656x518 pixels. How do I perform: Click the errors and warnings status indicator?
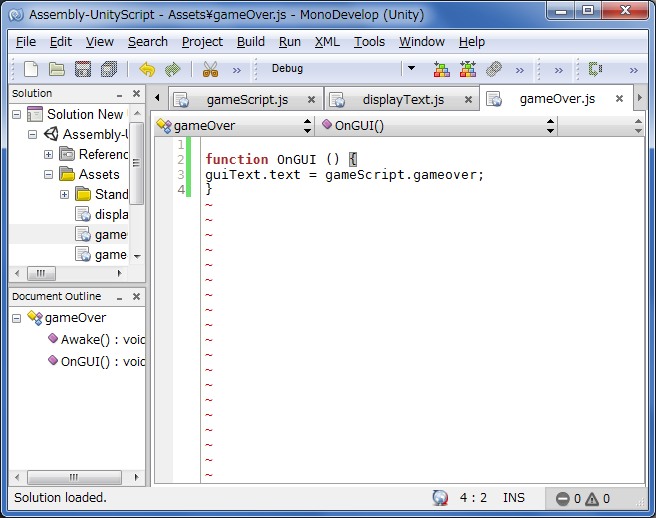583,498
